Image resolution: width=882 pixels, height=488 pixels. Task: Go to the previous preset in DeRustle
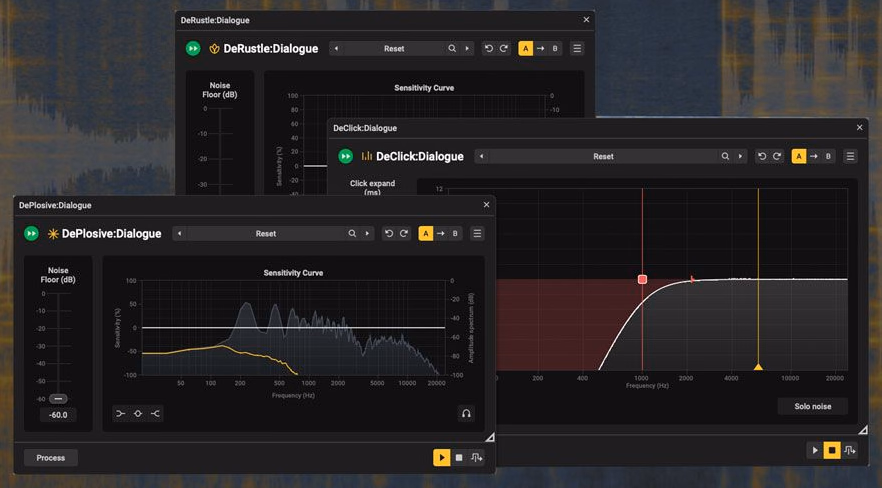coord(336,48)
